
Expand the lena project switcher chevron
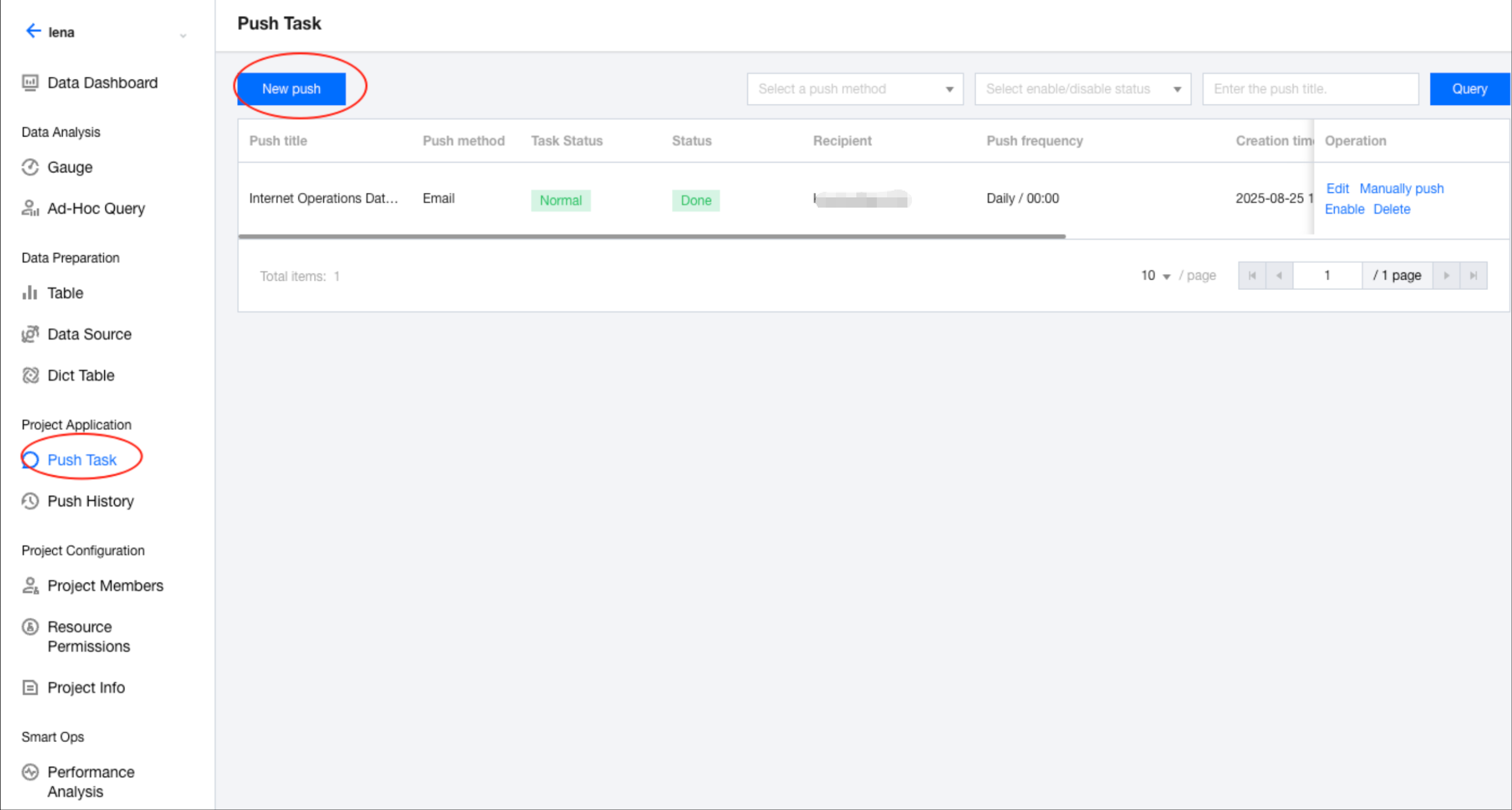[x=183, y=36]
